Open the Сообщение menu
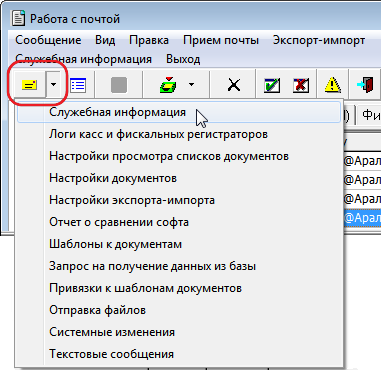Viewport: 381px width, 370px height. tap(48, 40)
